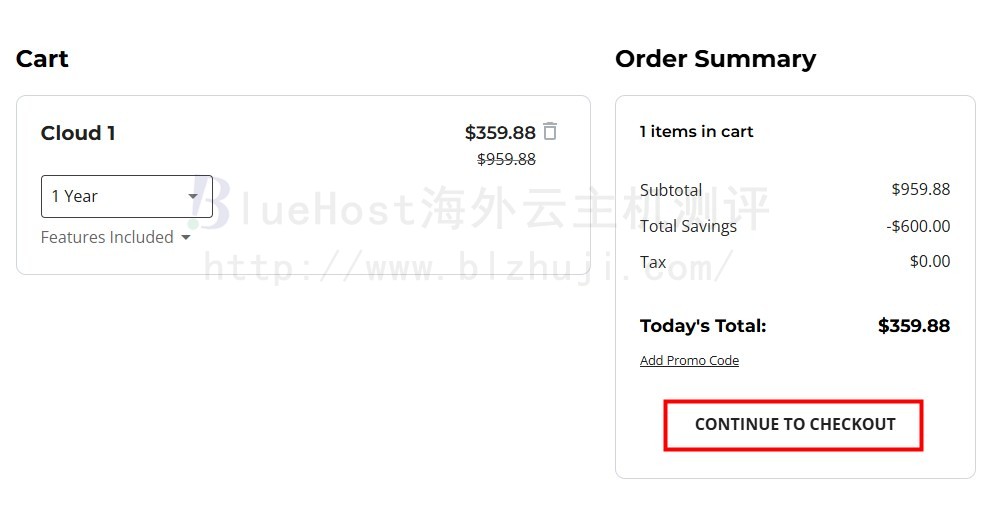Click the $0.00 tax amount

tap(930, 261)
